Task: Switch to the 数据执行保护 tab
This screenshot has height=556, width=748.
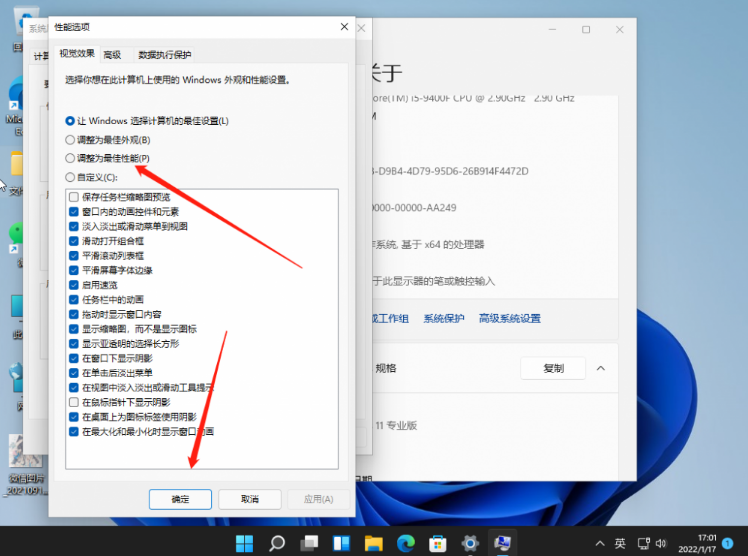Action: pos(165,55)
